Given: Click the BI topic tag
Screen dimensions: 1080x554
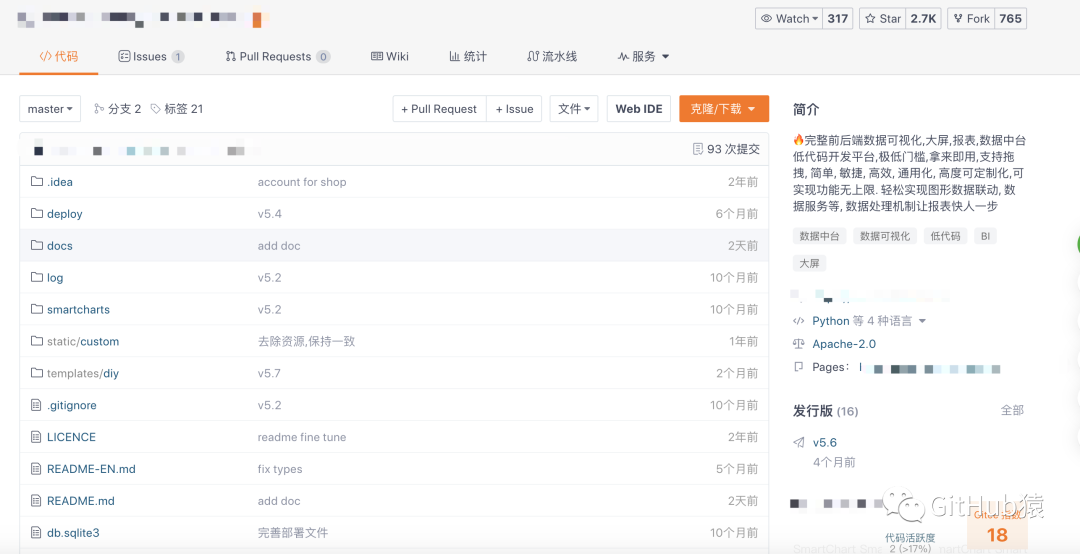Looking at the screenshot, I should (x=986, y=236).
